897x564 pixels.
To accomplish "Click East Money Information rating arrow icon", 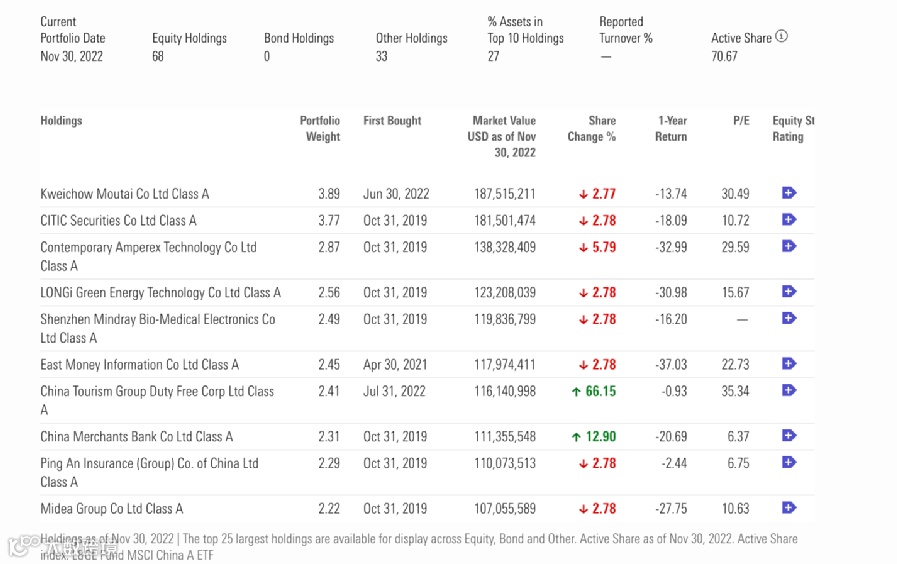I will pyautogui.click(x=788, y=364).
